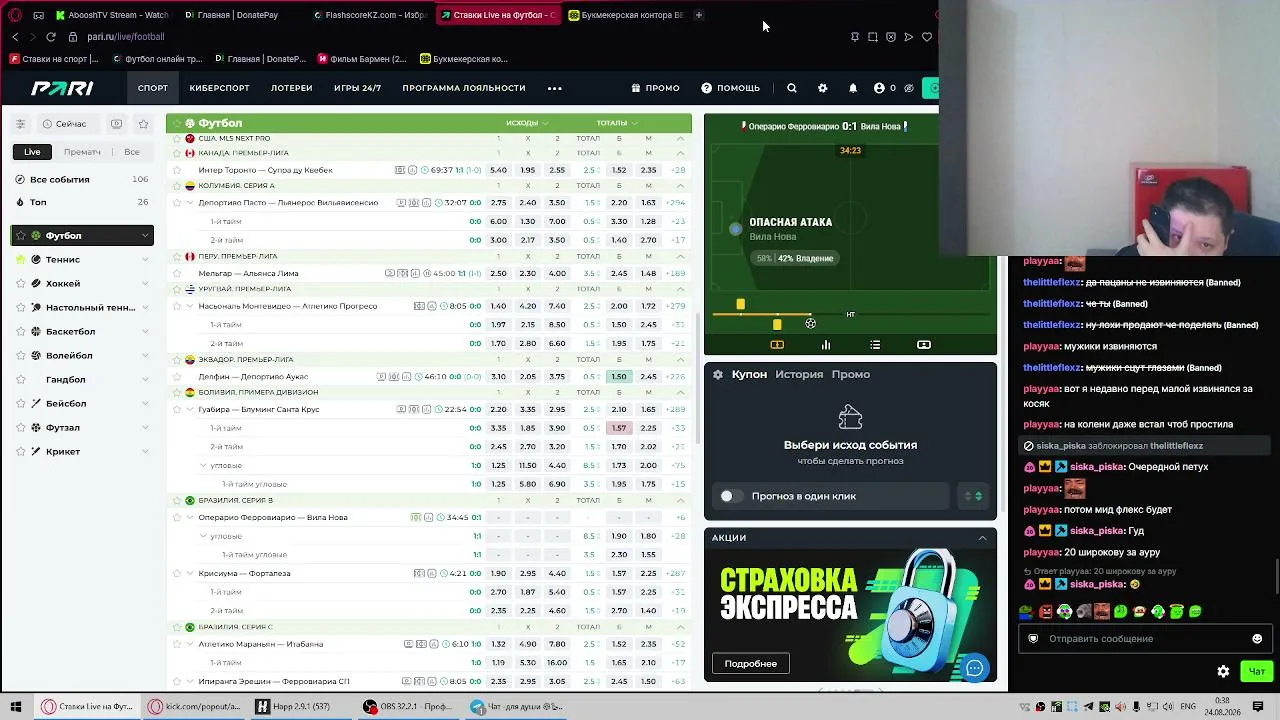
Task: Open PARI settings gear in header
Action: [822, 88]
